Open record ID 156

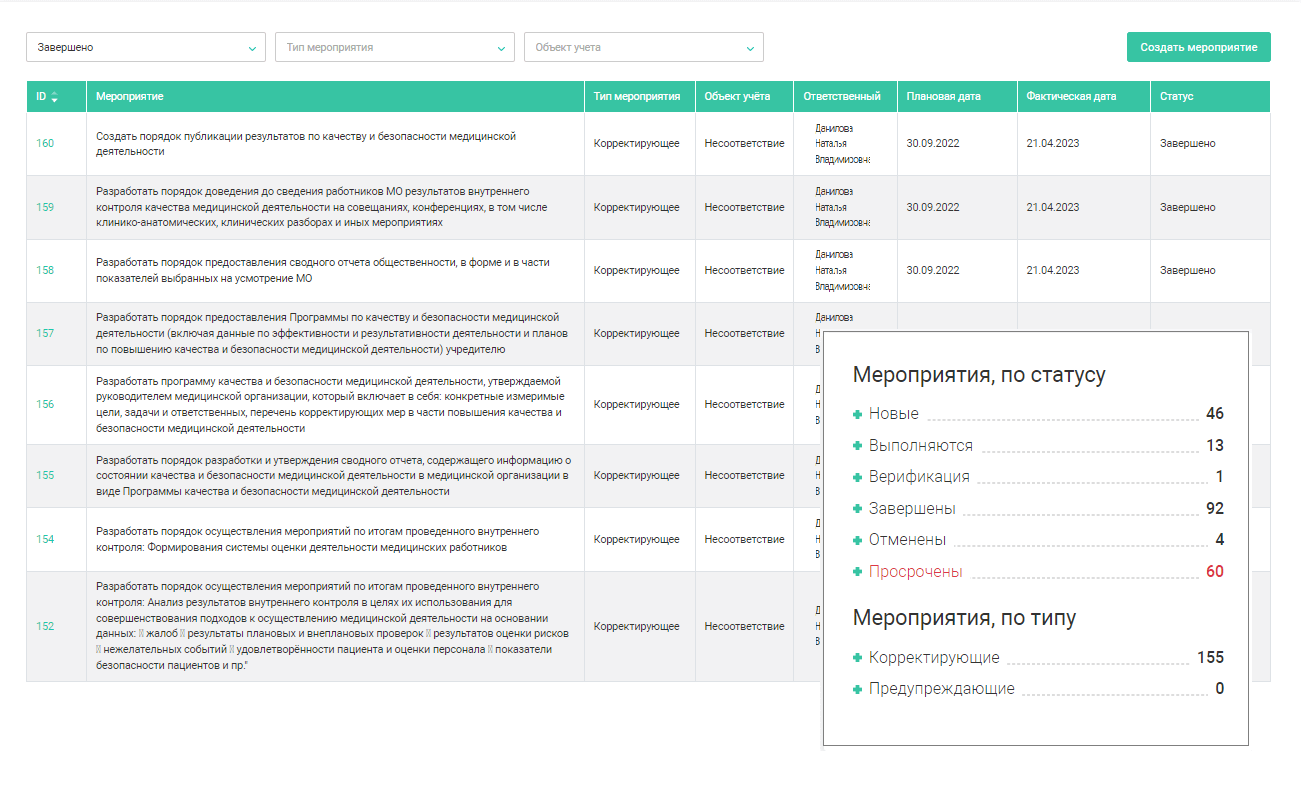[x=45, y=404]
